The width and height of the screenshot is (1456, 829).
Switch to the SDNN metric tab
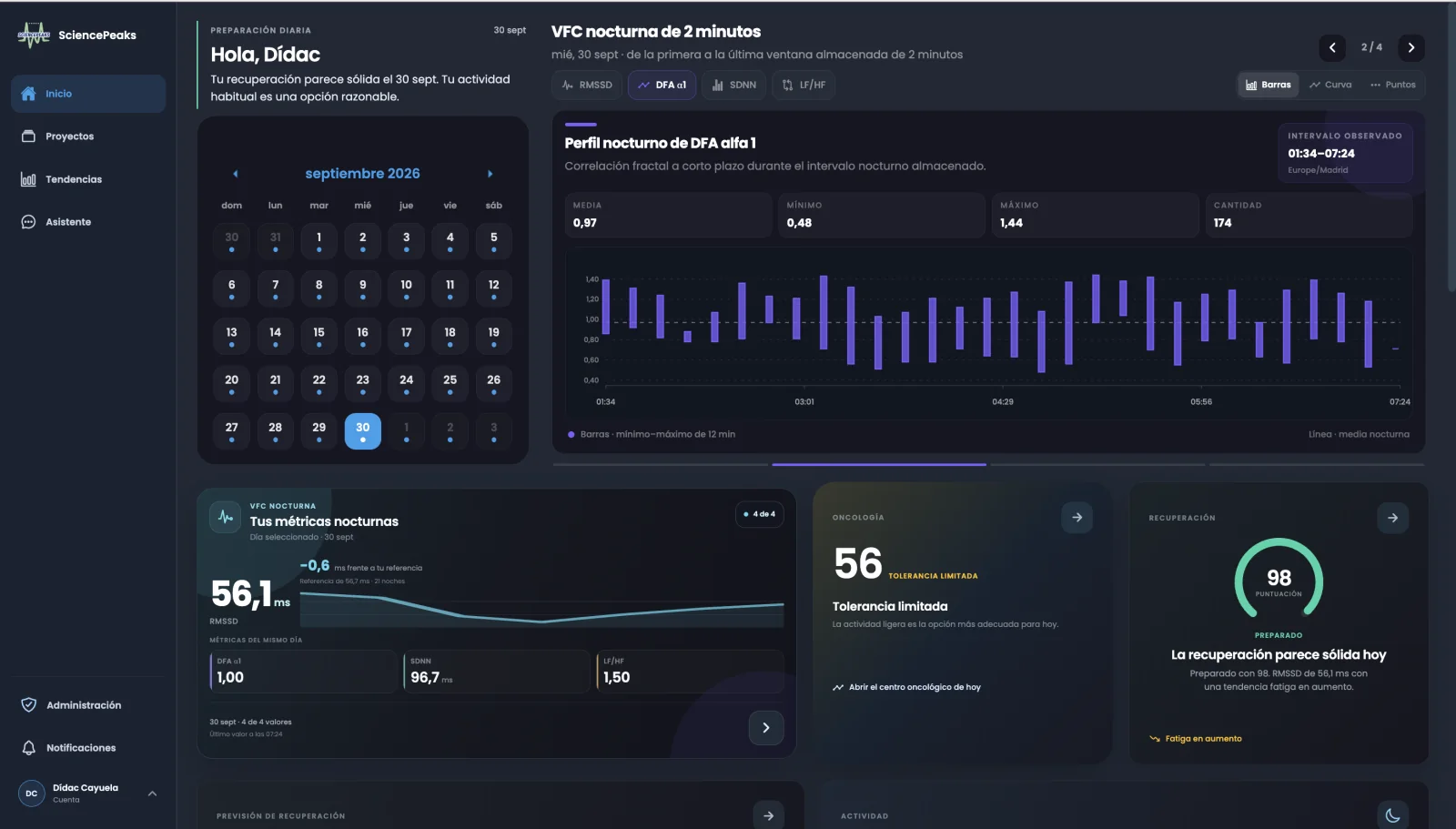[734, 85]
